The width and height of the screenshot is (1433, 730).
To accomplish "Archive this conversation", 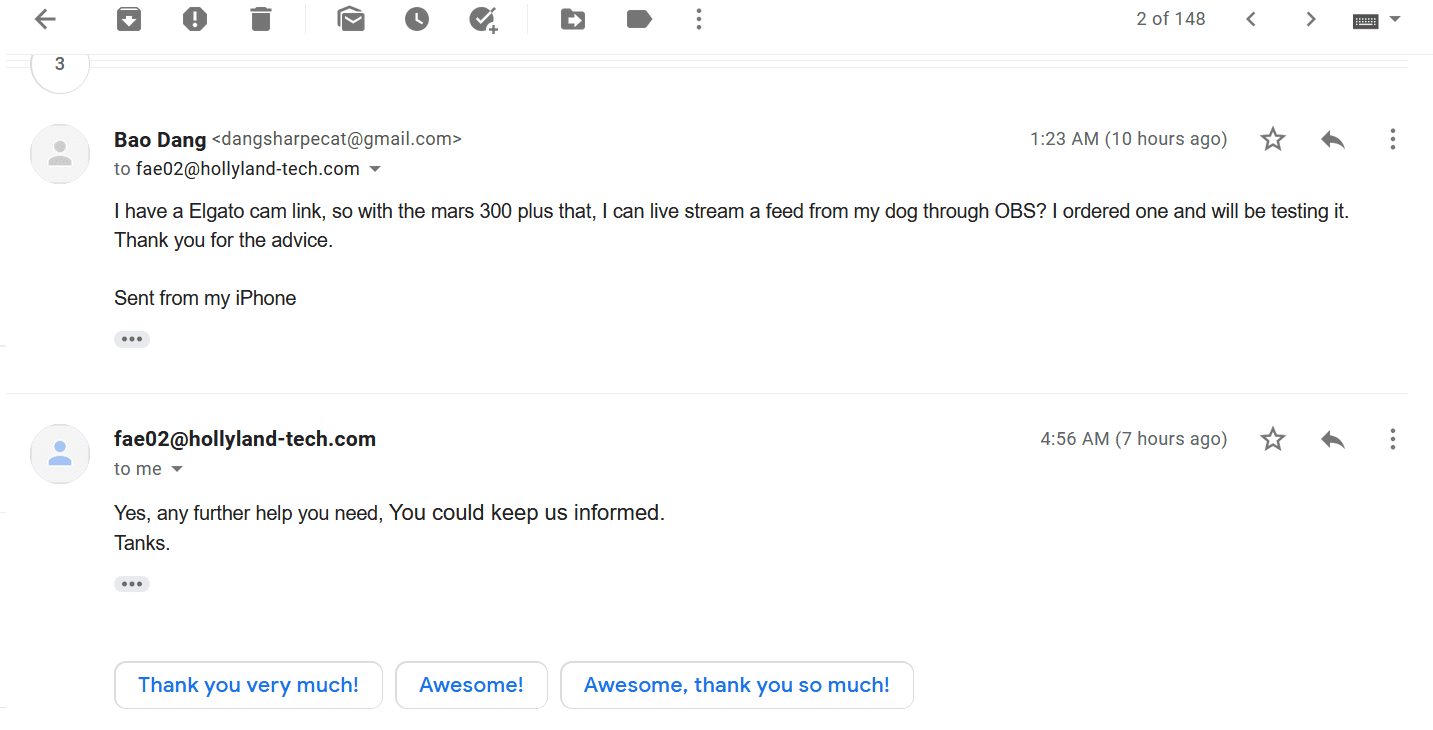I will [129, 19].
